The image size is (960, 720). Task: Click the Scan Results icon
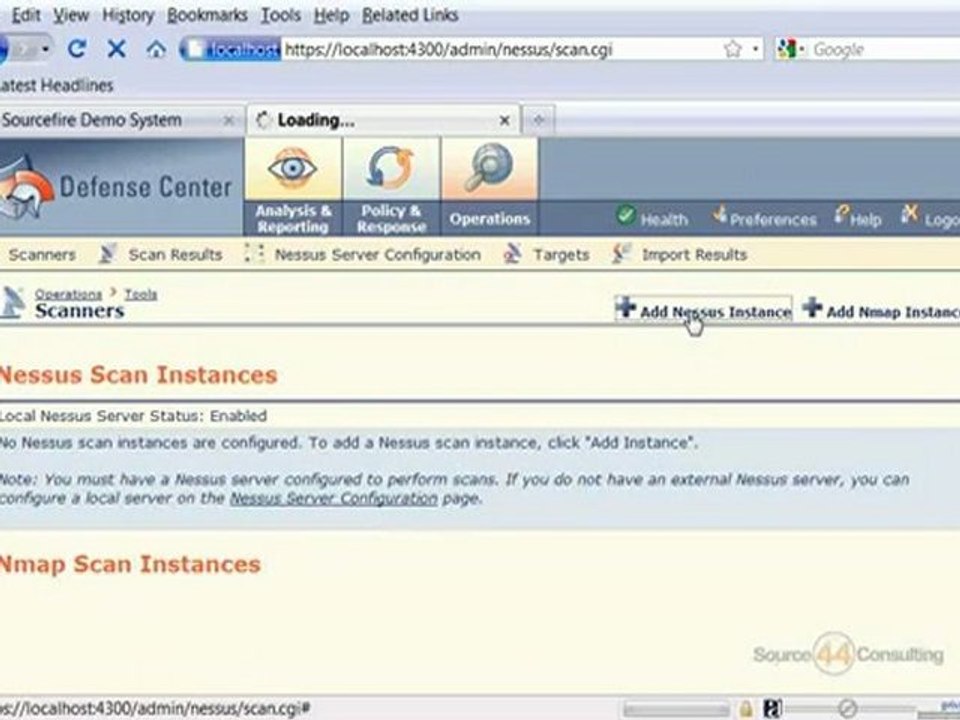[108, 253]
